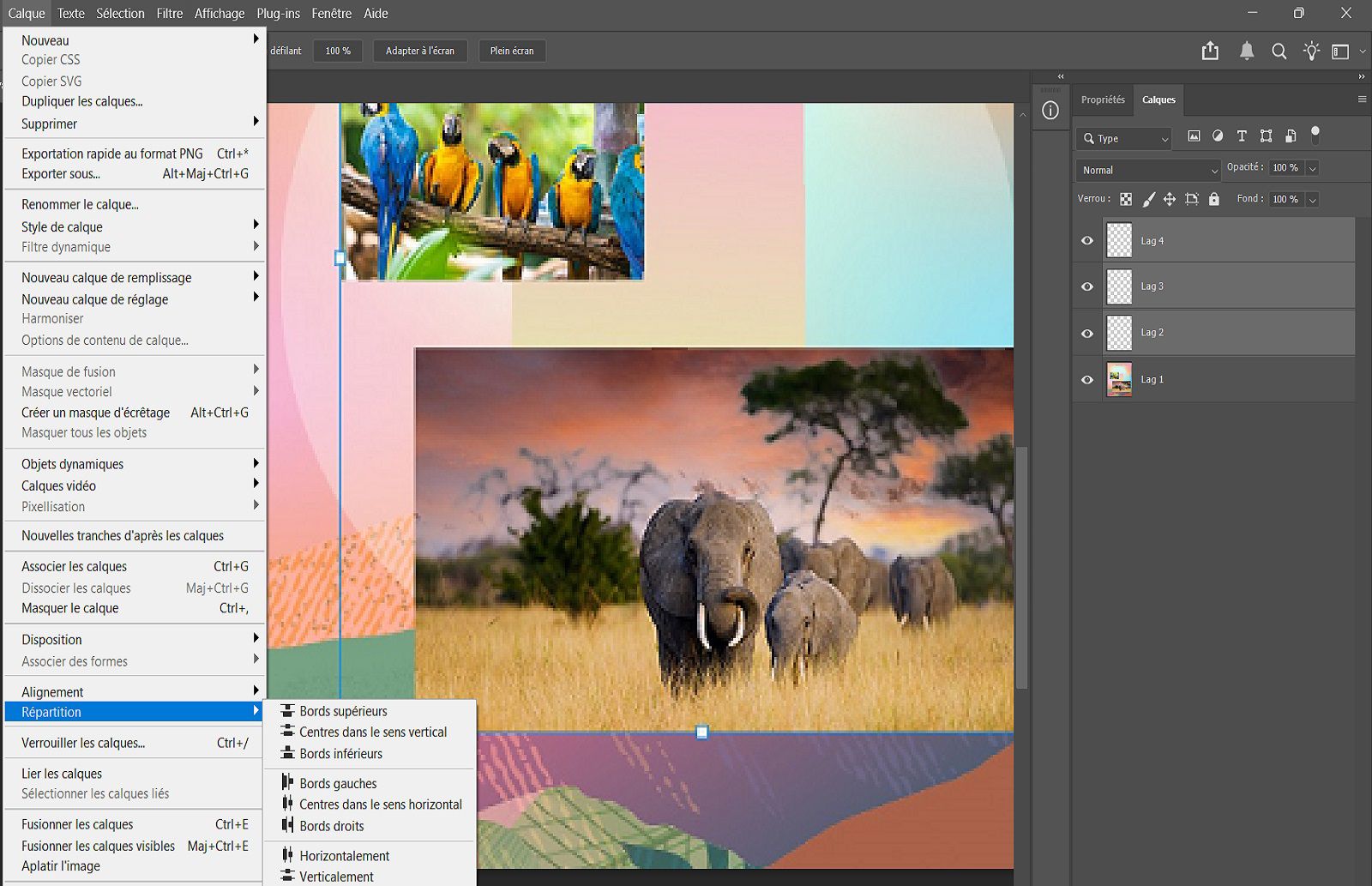This screenshot has width=1372, height=886.
Task: Open the notifications bell
Action: pyautogui.click(x=1247, y=51)
